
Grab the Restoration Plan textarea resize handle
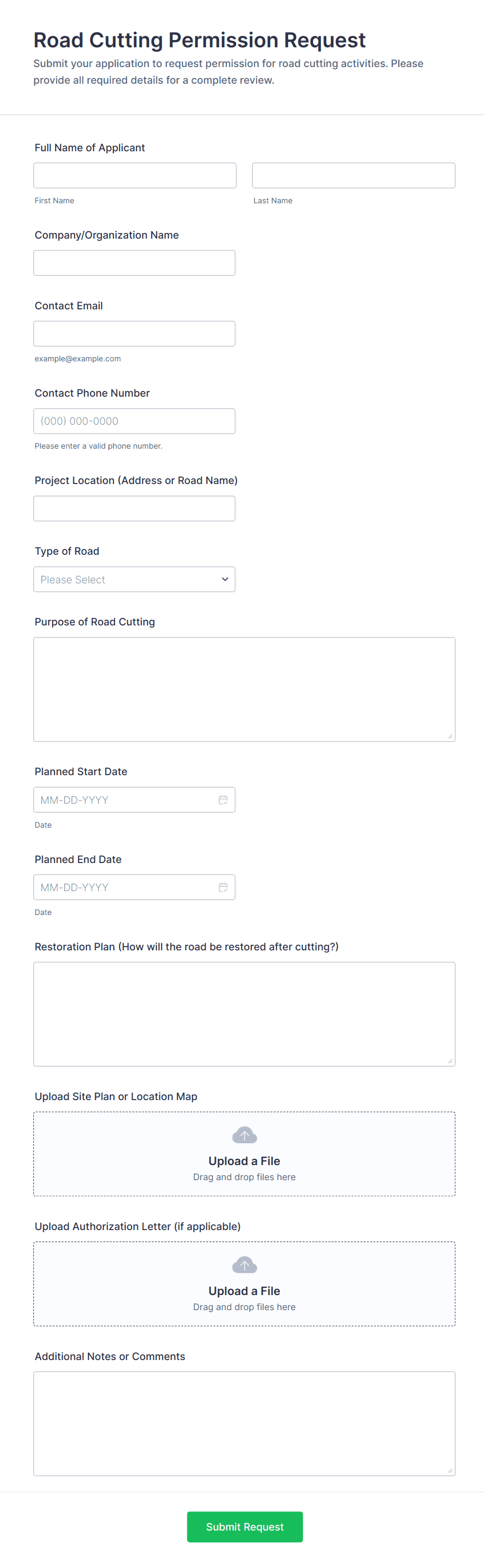point(450,1061)
